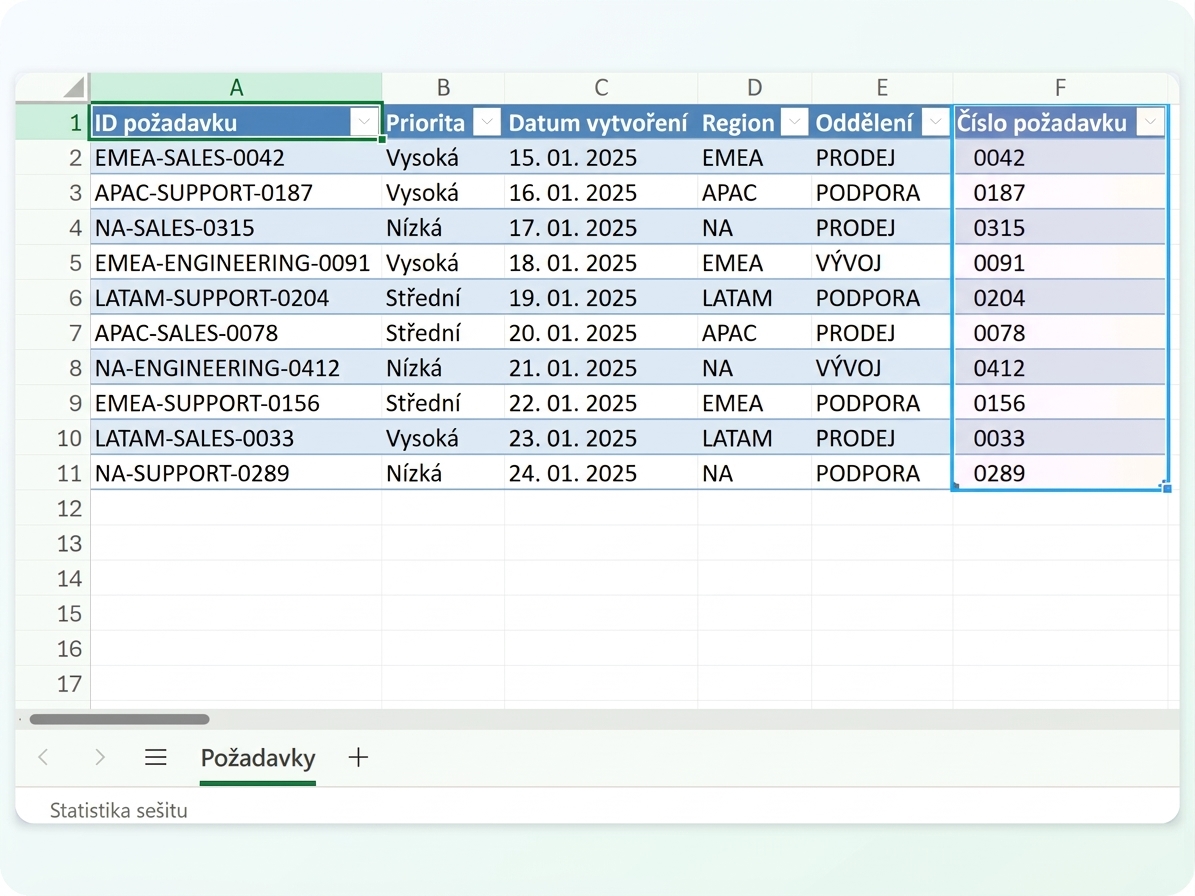This screenshot has height=896, width=1195.
Task: Open the Priorita filter dropdown
Action: [x=486, y=122]
